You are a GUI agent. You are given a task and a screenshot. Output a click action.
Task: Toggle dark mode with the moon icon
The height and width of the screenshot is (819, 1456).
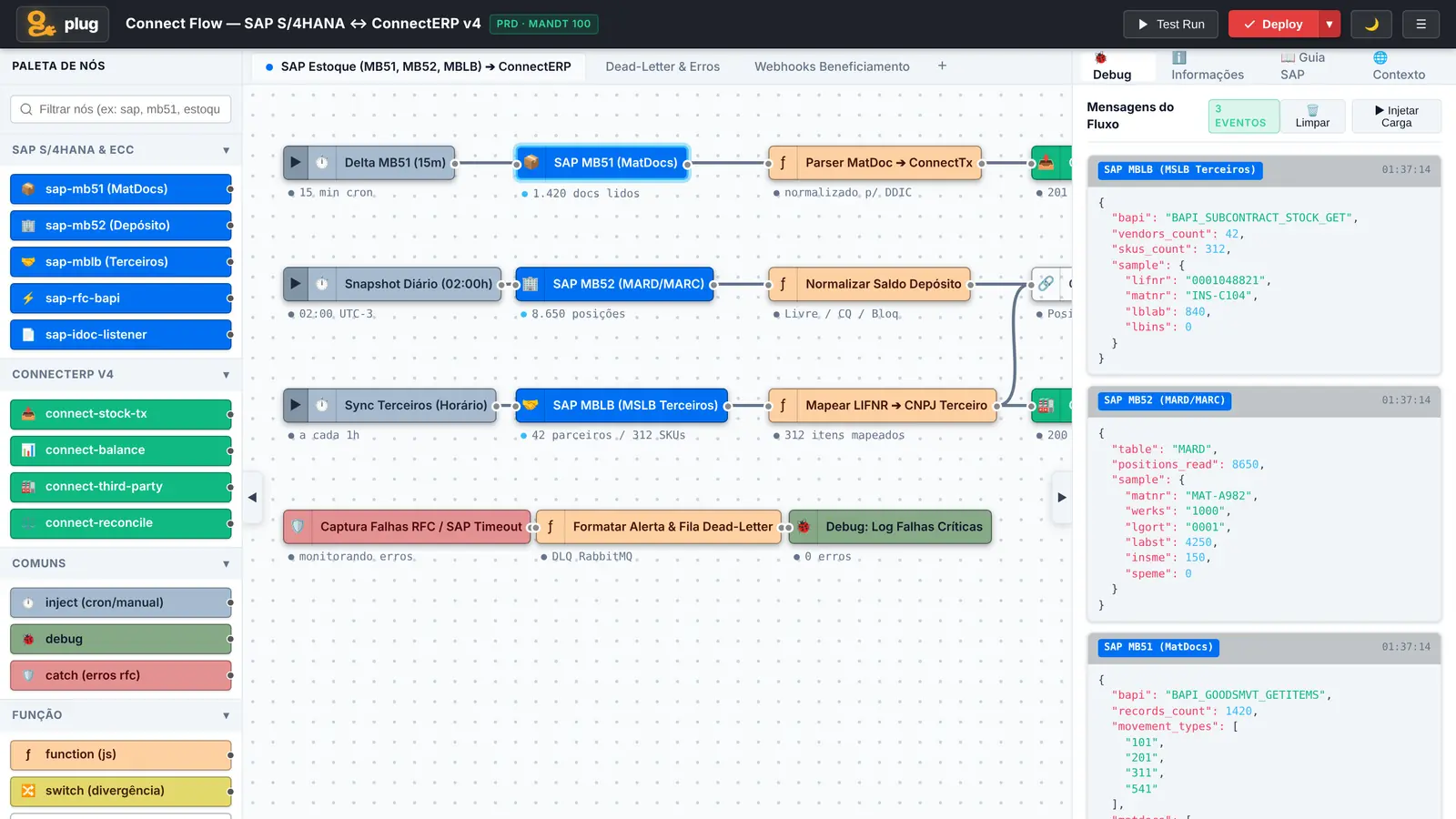click(1371, 25)
